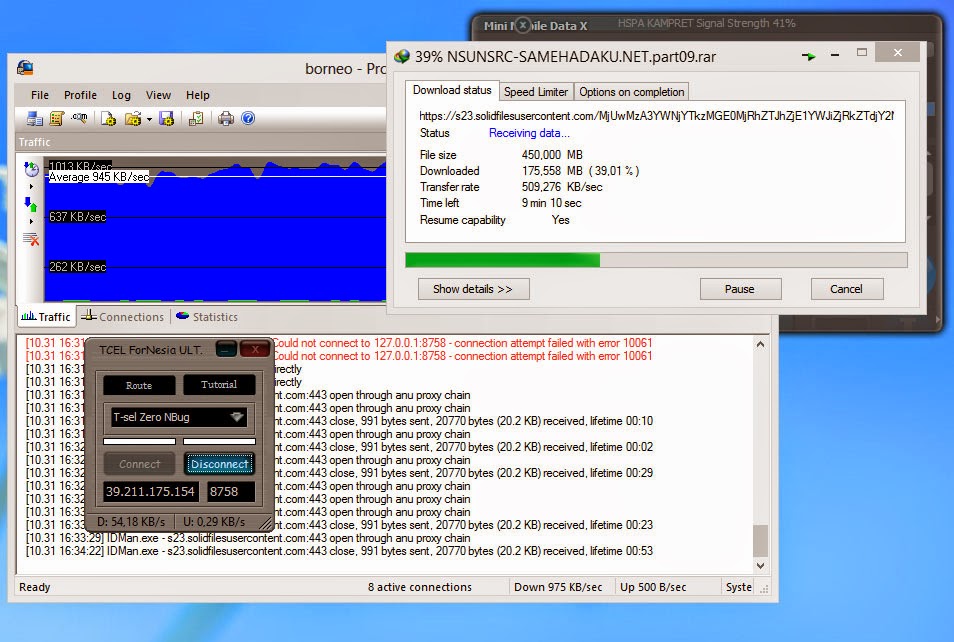954x642 pixels.
Task: Open Proxification Rules toolbar icon
Action: point(57,118)
